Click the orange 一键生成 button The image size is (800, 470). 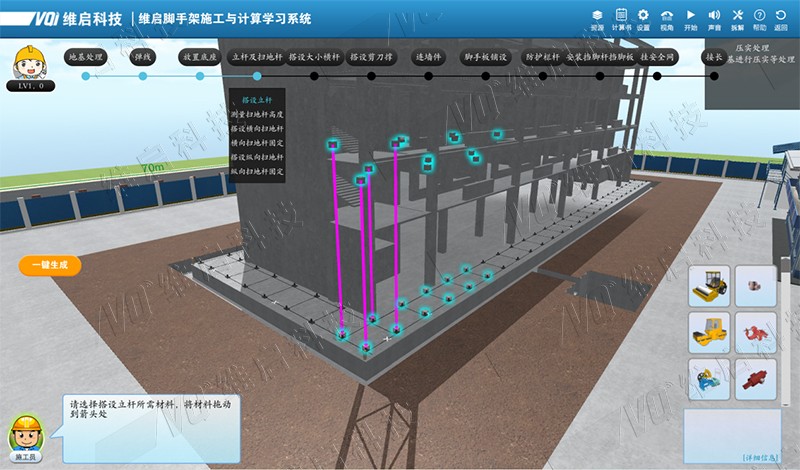pyautogui.click(x=49, y=265)
